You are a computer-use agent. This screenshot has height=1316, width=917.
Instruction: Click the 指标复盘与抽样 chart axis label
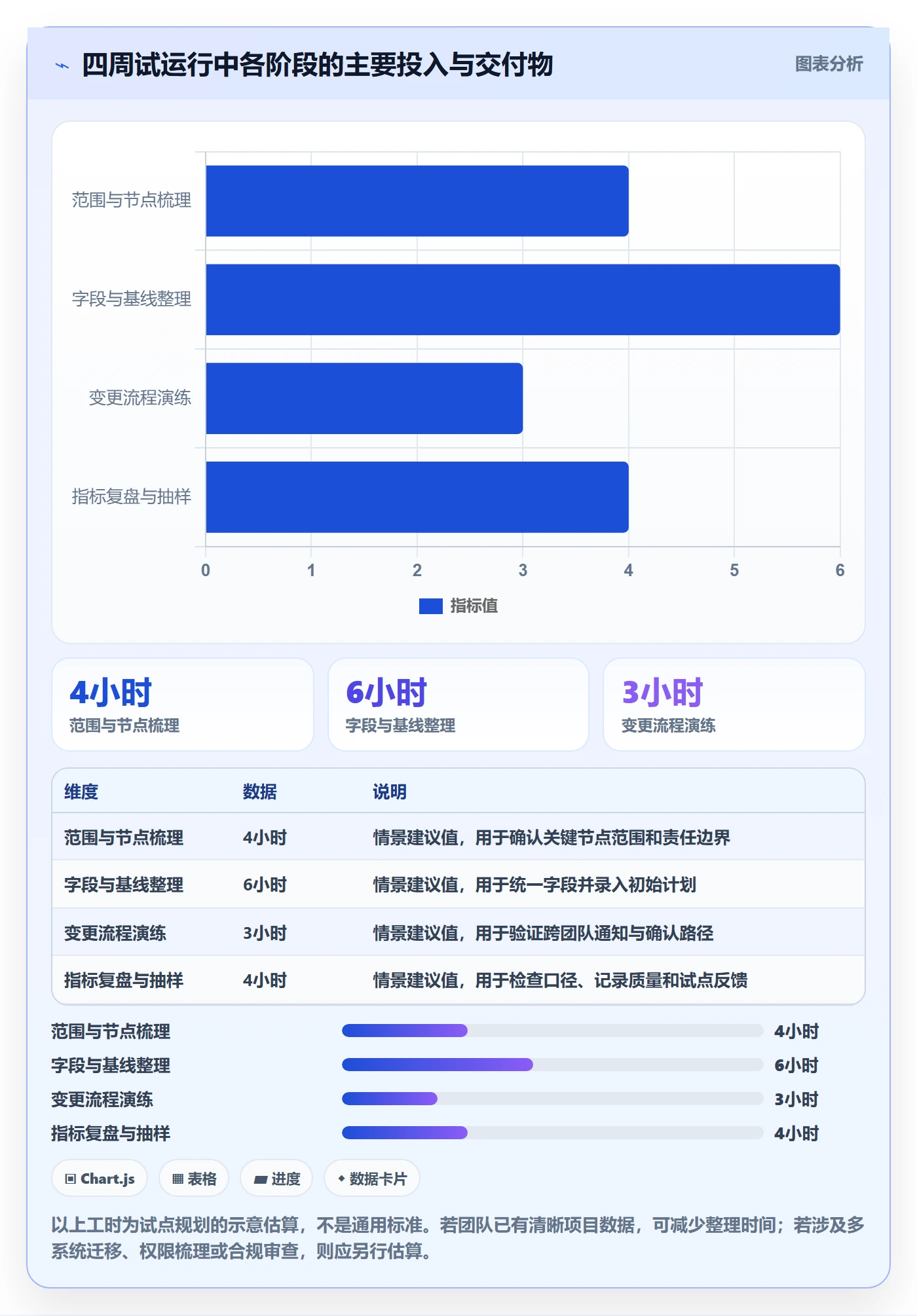click(132, 497)
